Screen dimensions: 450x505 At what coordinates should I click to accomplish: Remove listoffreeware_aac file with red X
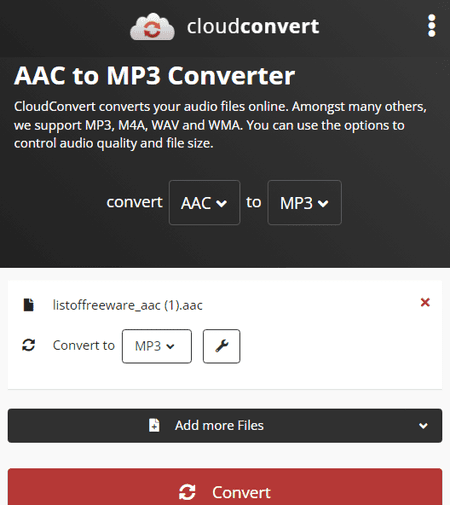pyautogui.click(x=425, y=302)
